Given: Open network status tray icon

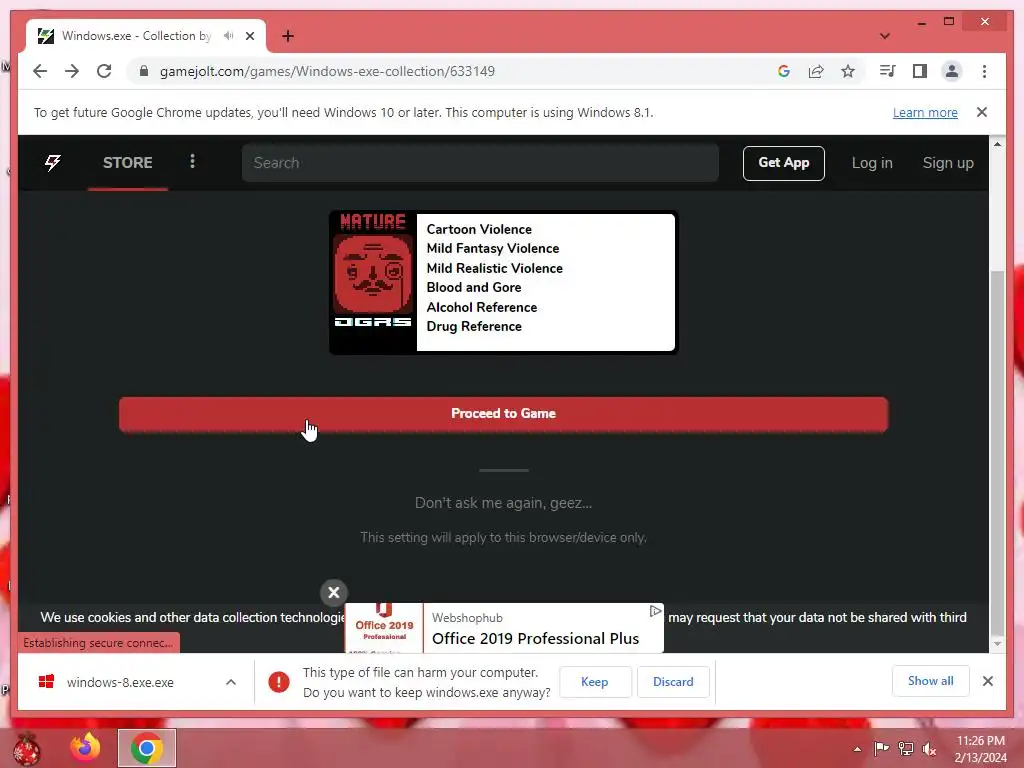Looking at the screenshot, I should [x=906, y=748].
